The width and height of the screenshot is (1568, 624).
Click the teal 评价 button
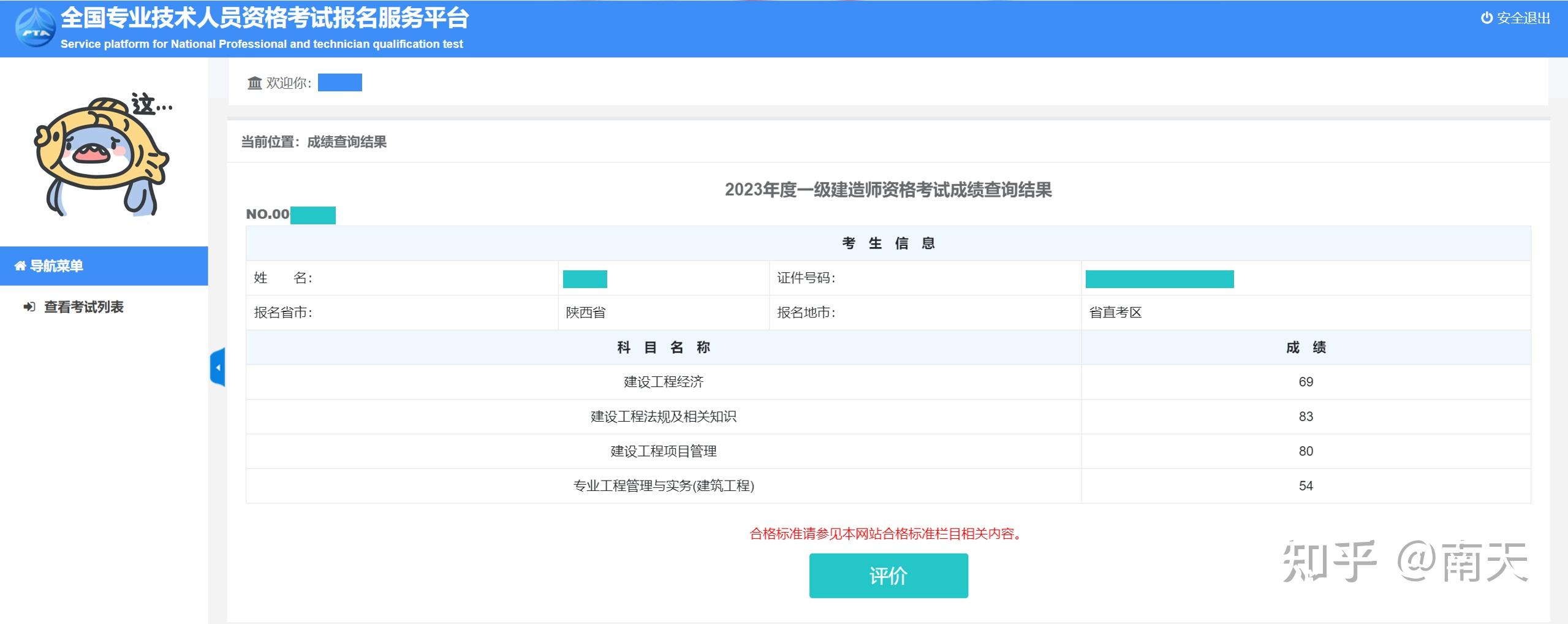click(x=888, y=575)
